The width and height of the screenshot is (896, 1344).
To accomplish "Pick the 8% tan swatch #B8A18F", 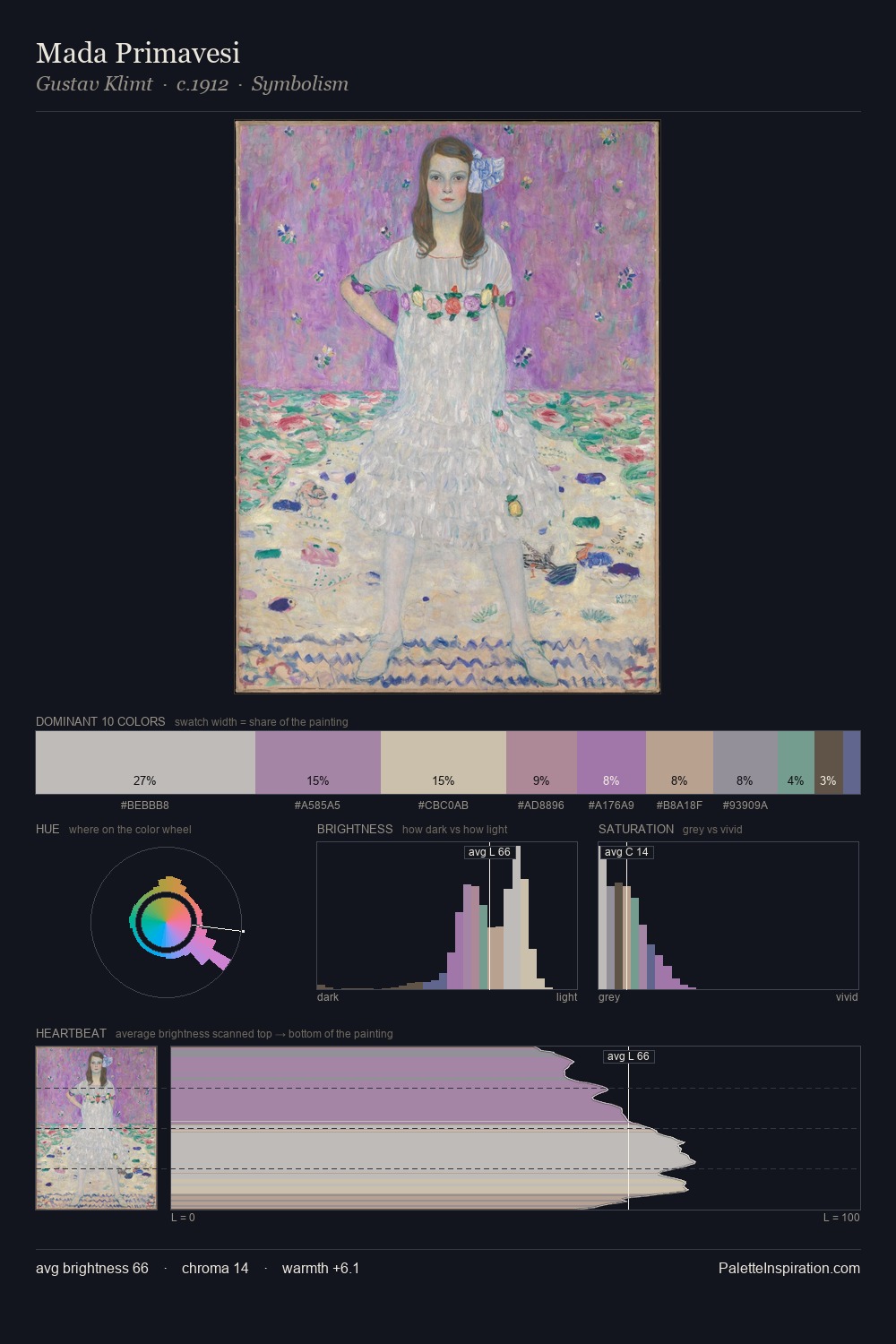I will click(679, 762).
